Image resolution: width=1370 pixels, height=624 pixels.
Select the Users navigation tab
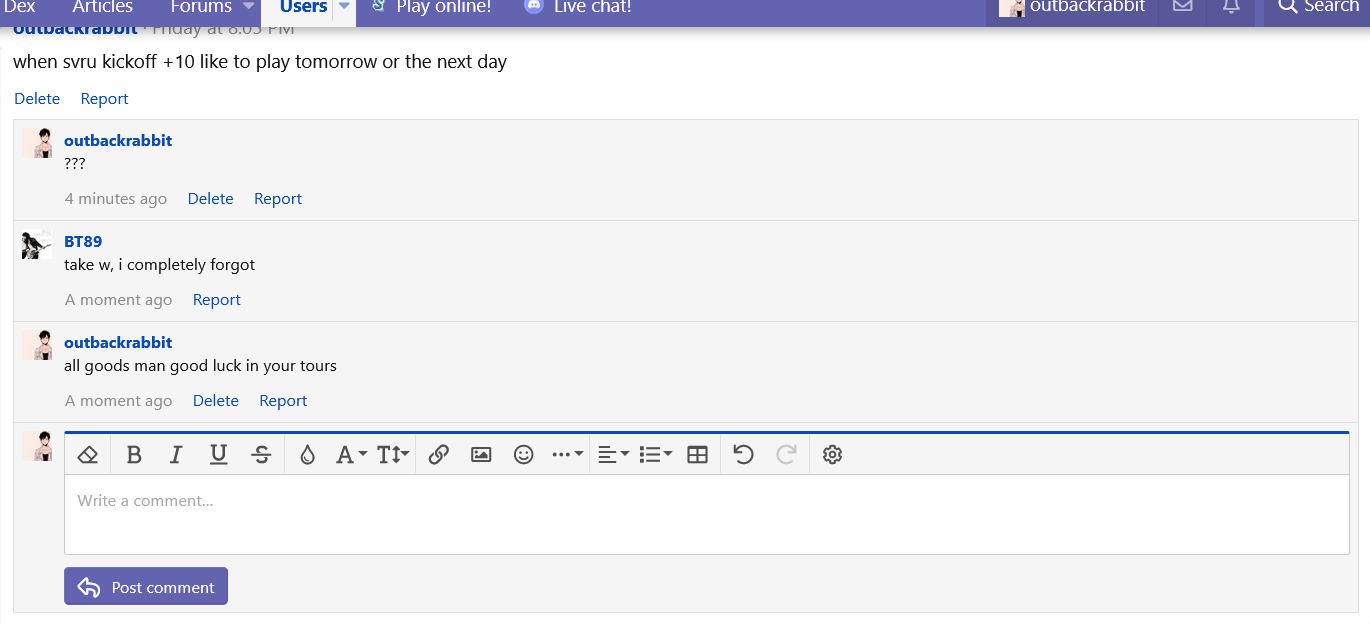click(304, 8)
